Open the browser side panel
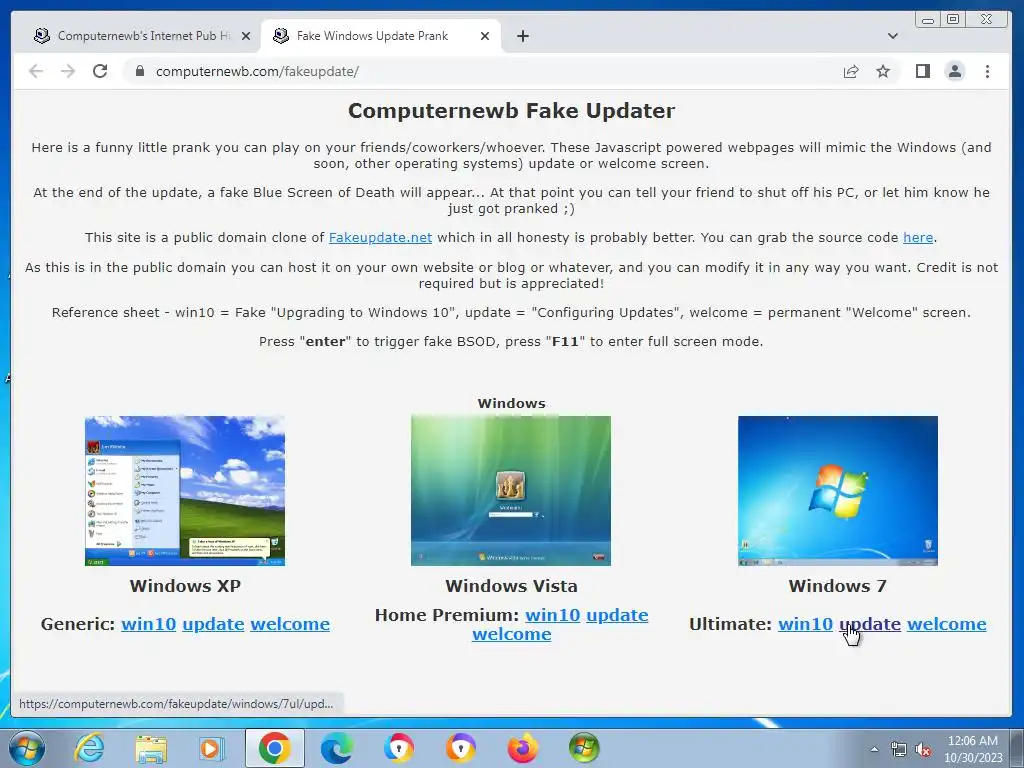The image size is (1024, 768). pos(922,71)
